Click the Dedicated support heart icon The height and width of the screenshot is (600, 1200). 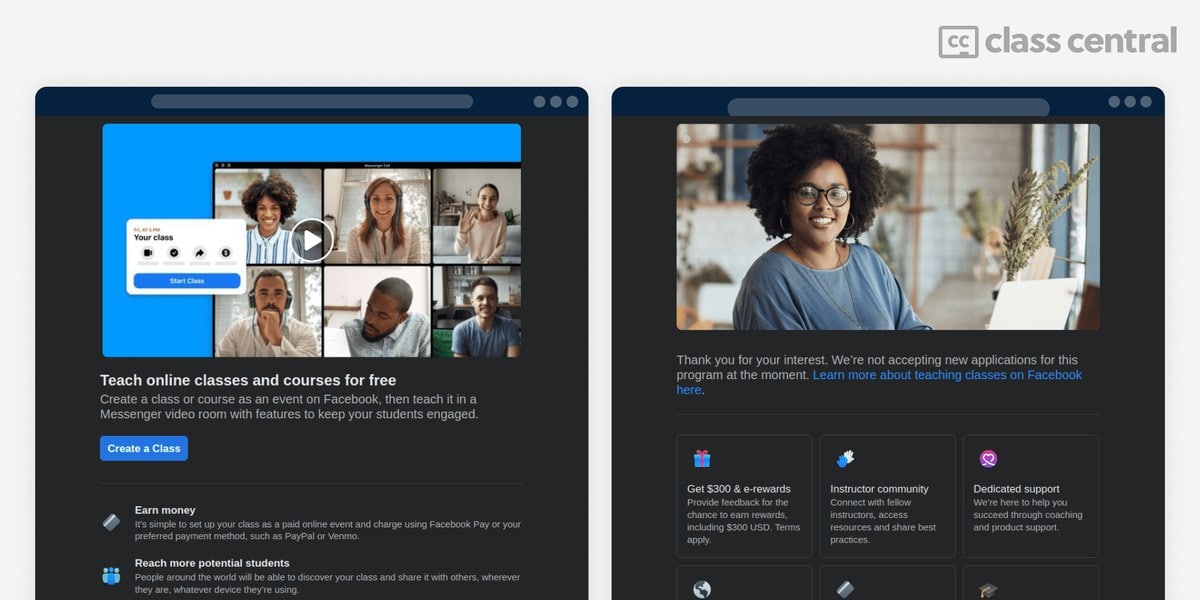[x=988, y=459]
